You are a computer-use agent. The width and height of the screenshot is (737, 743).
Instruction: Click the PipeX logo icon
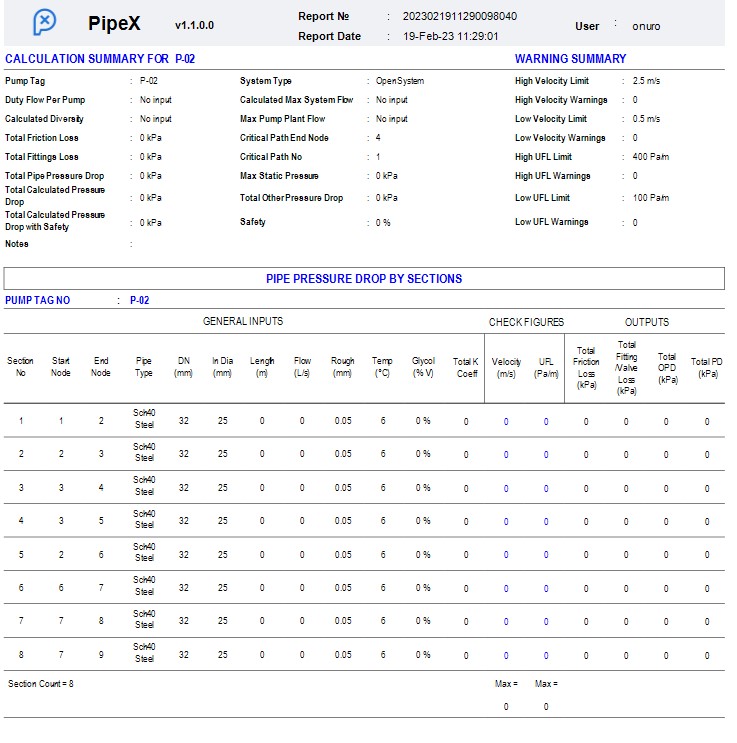(x=44, y=22)
